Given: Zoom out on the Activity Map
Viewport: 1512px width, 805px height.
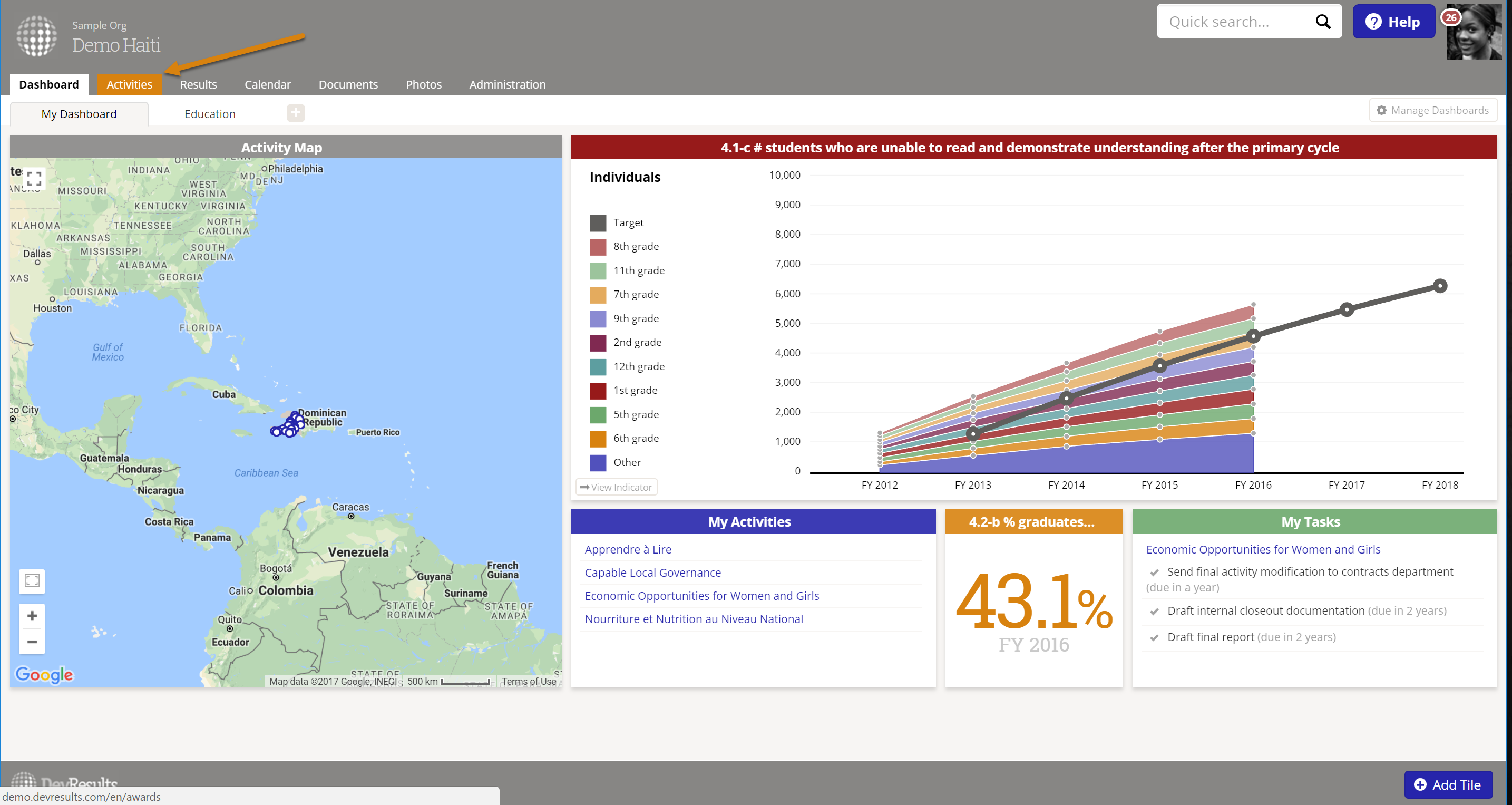Looking at the screenshot, I should 32,642.
